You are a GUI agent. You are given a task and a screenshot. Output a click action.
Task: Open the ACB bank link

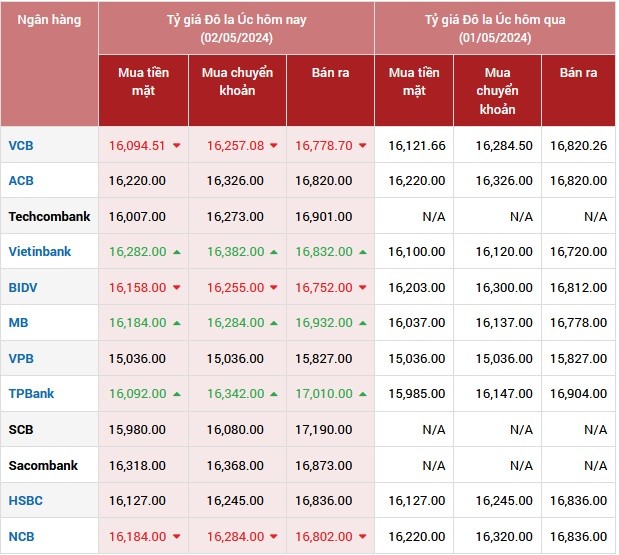(x=21, y=181)
